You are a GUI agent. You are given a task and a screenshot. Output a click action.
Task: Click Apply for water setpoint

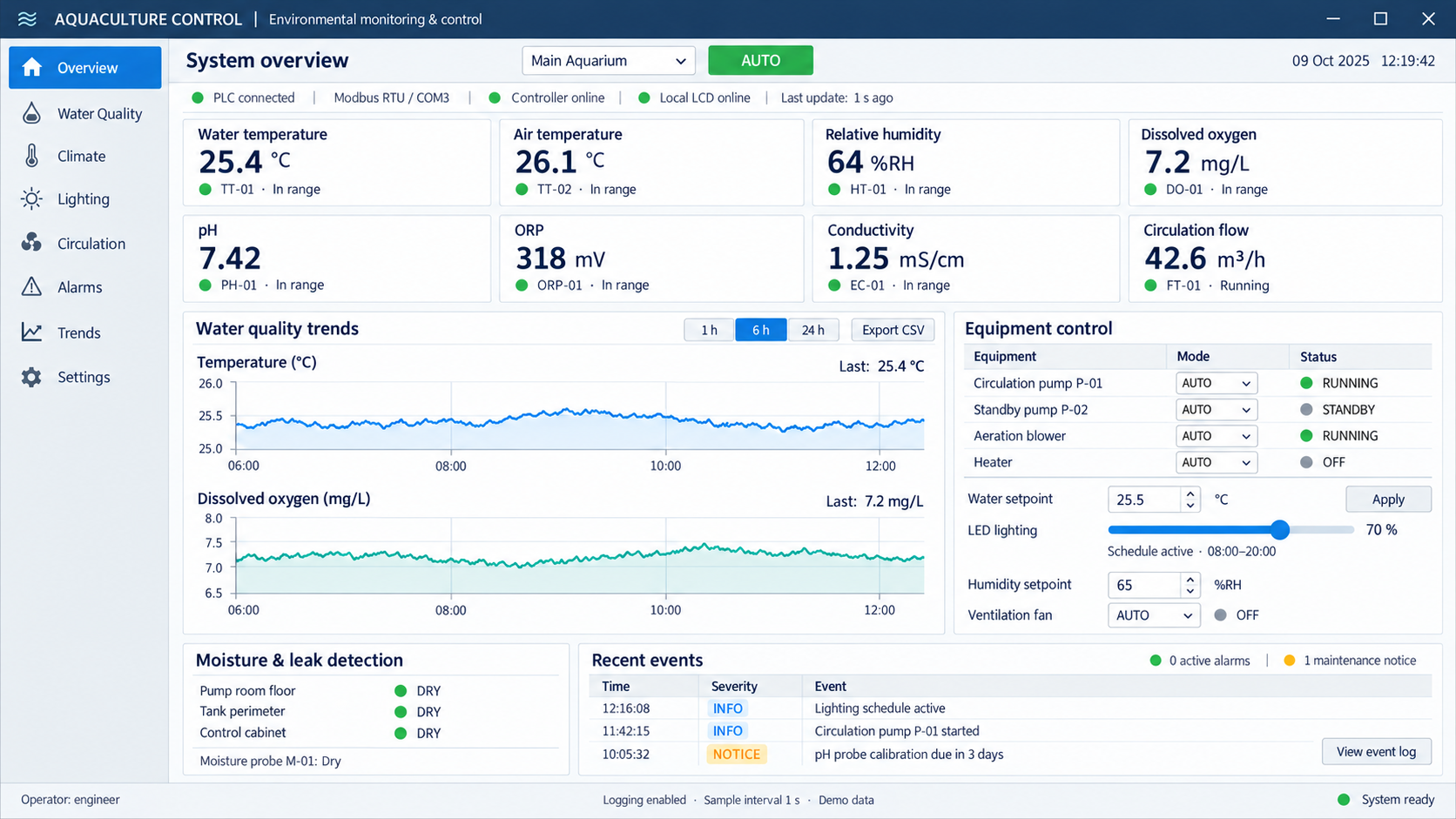[x=1388, y=499]
